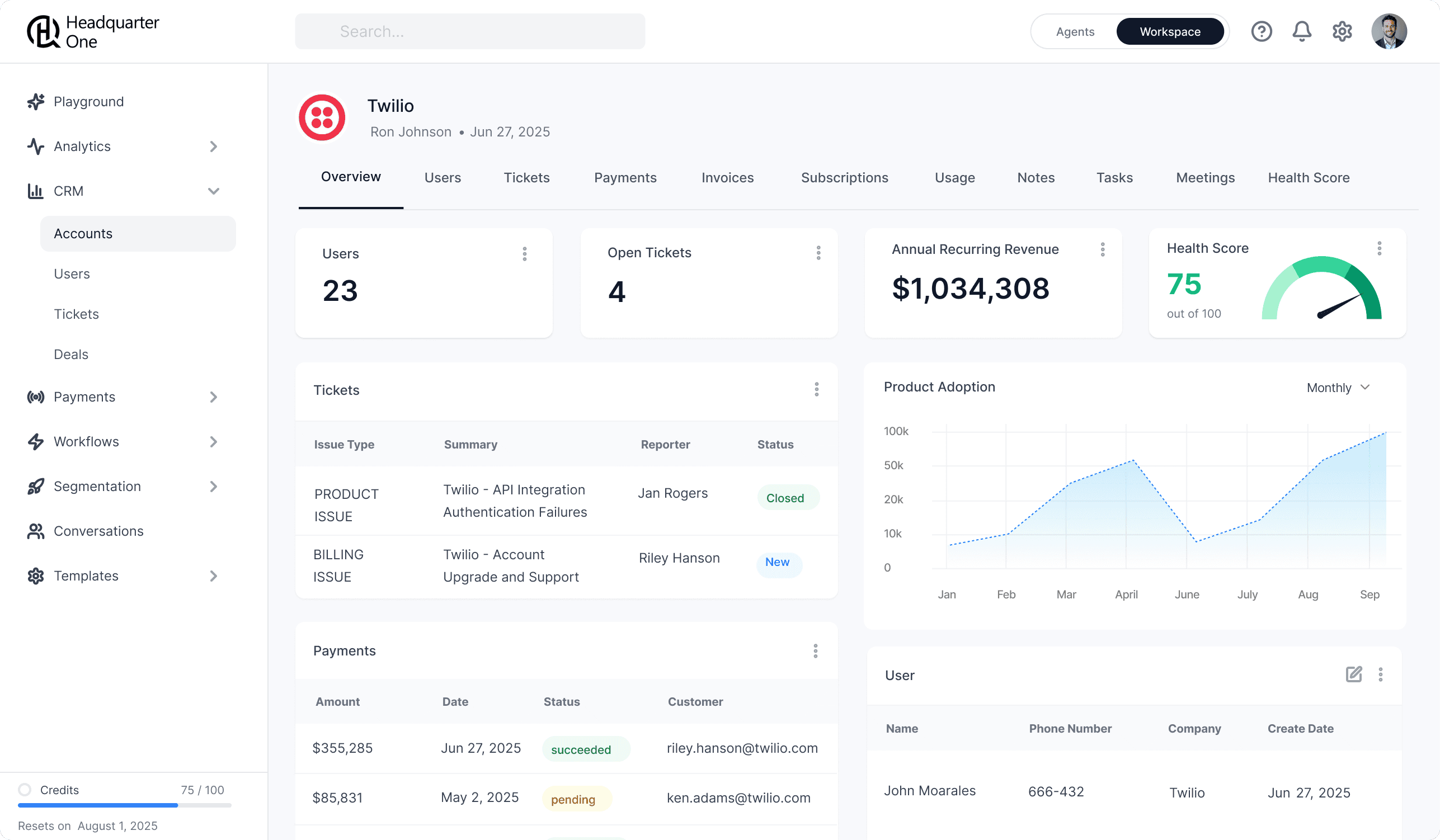The image size is (1440, 840).
Task: Click the Health Score gauge
Action: (1321, 288)
